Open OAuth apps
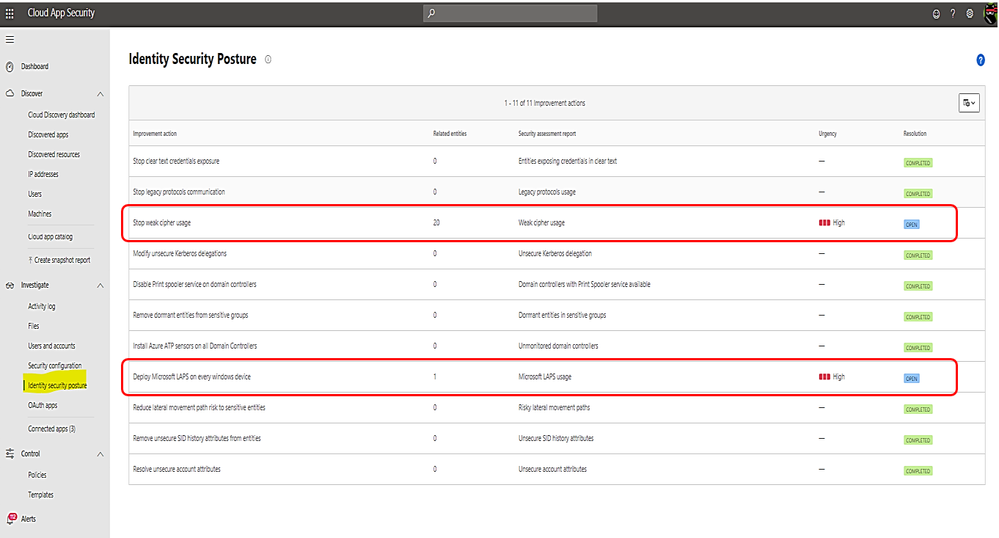This screenshot has height=538, width=999. pos(42,405)
